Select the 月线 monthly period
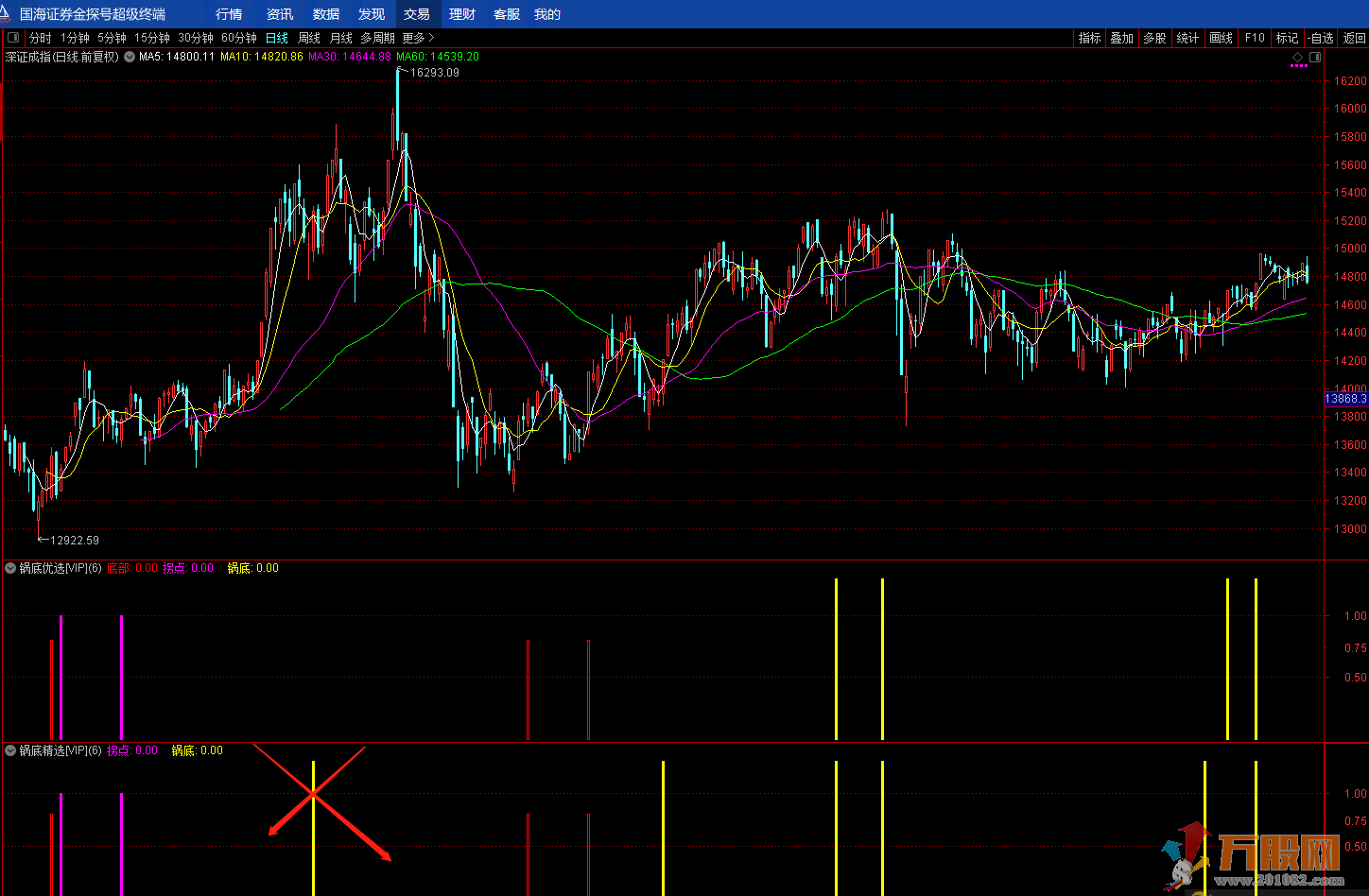The width and height of the screenshot is (1369, 896). (340, 39)
